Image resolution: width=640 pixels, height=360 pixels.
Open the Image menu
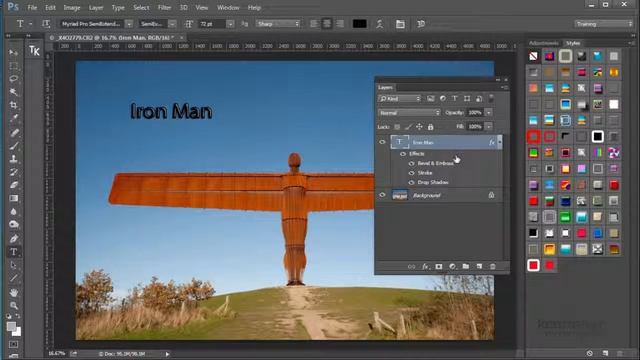(x=72, y=8)
